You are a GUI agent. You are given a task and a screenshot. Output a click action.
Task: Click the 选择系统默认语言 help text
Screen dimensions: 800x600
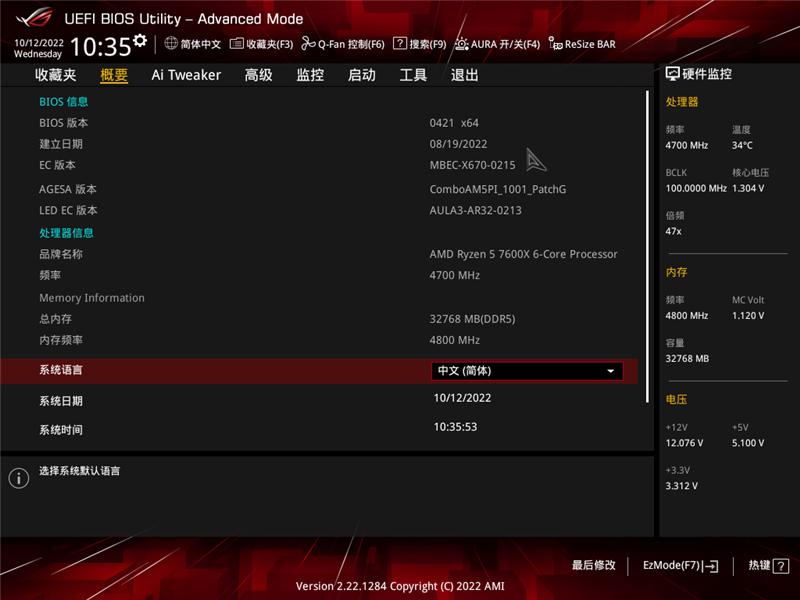(x=80, y=471)
